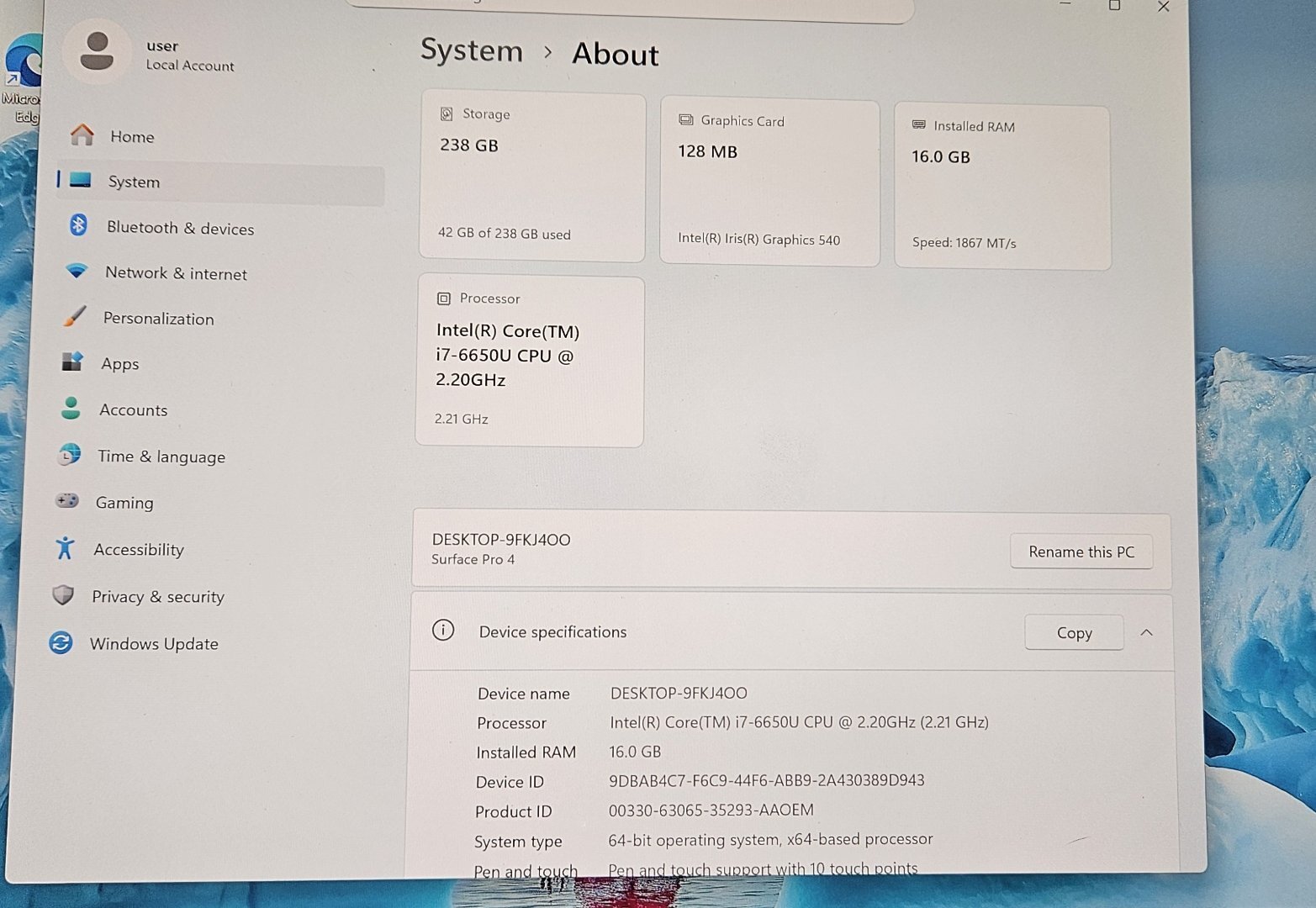Close the Settings window
This screenshot has height=908, width=1316.
click(1163, 7)
